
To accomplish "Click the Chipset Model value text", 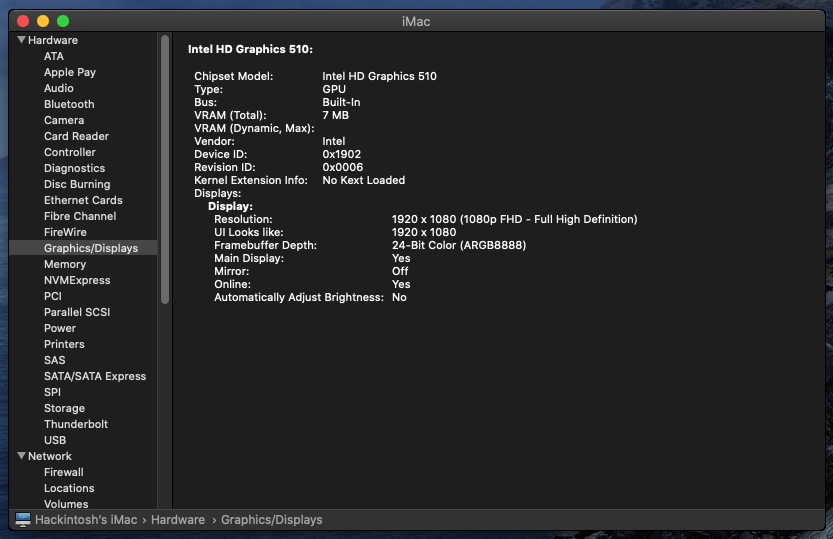I will [379, 76].
